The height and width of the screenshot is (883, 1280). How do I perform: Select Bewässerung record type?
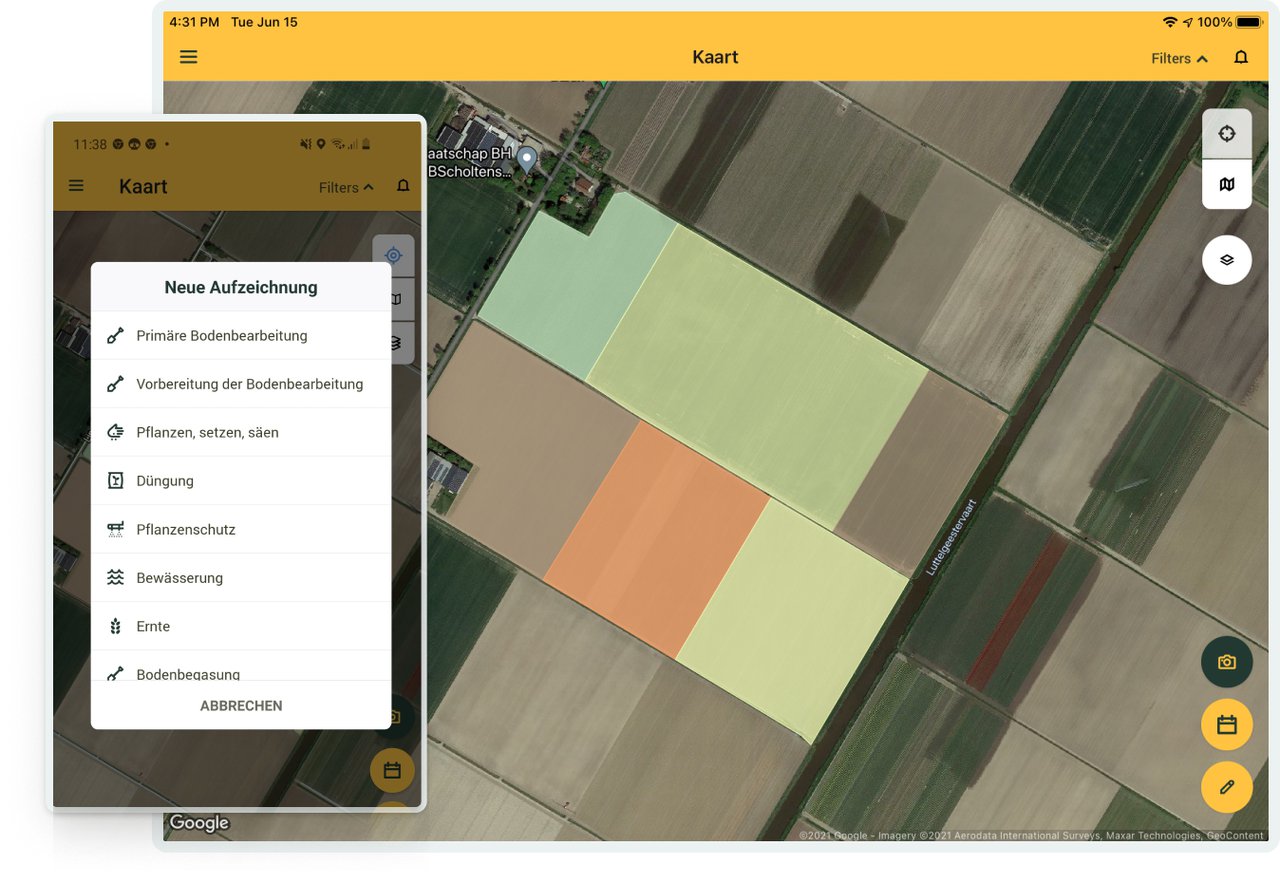tap(241, 578)
